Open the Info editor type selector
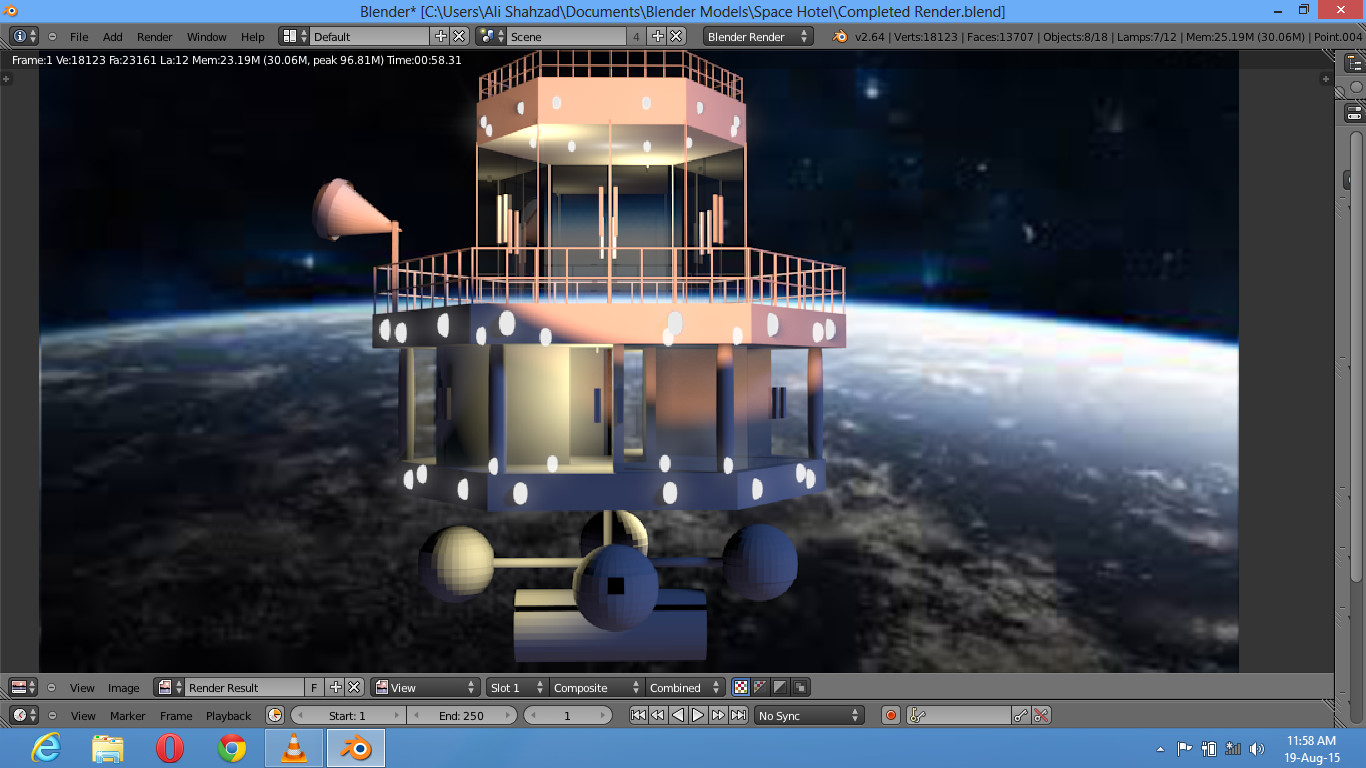Screen dimensions: 1366x768 pyautogui.click(x=24, y=36)
